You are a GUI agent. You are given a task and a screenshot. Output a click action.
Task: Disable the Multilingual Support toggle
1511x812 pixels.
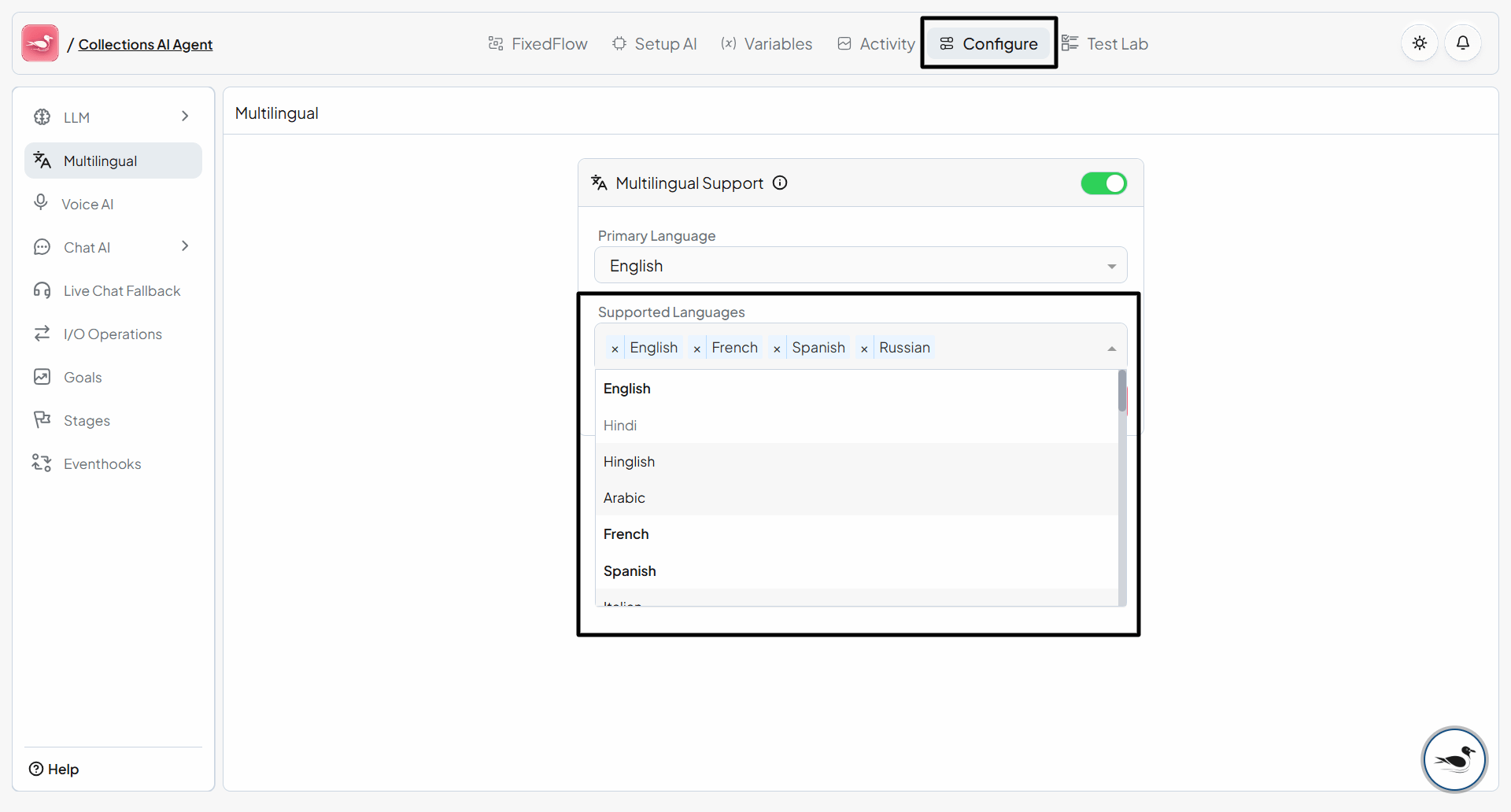1103,183
